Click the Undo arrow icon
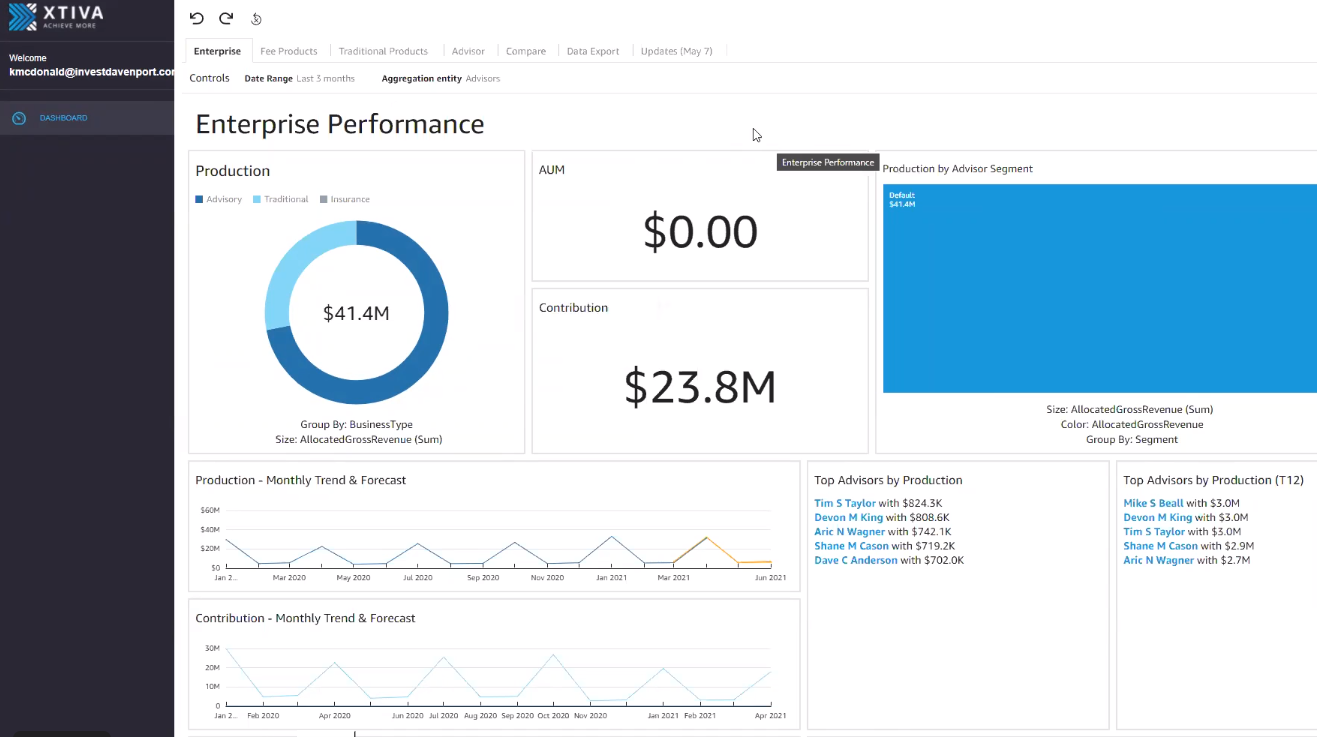Screen dimensions: 1317x737 (196, 18)
